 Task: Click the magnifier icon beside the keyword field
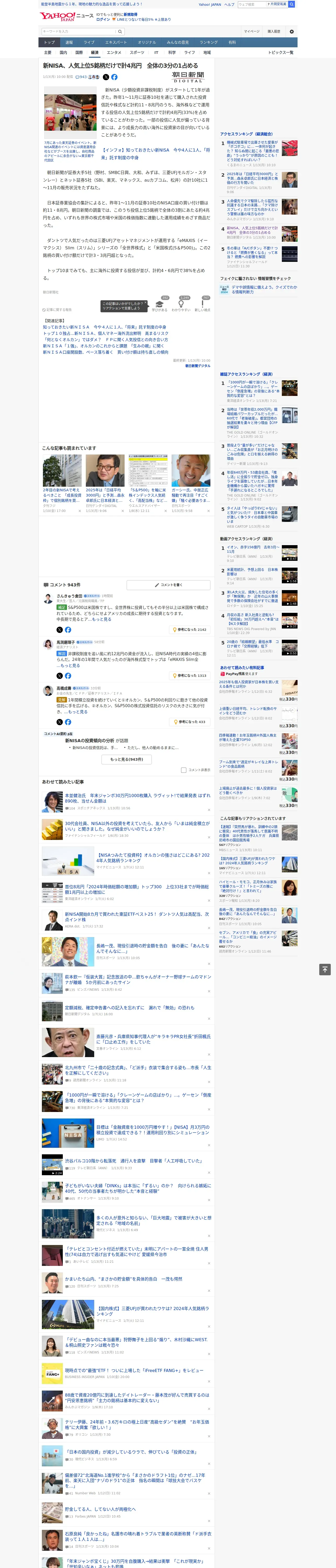click(x=120, y=32)
